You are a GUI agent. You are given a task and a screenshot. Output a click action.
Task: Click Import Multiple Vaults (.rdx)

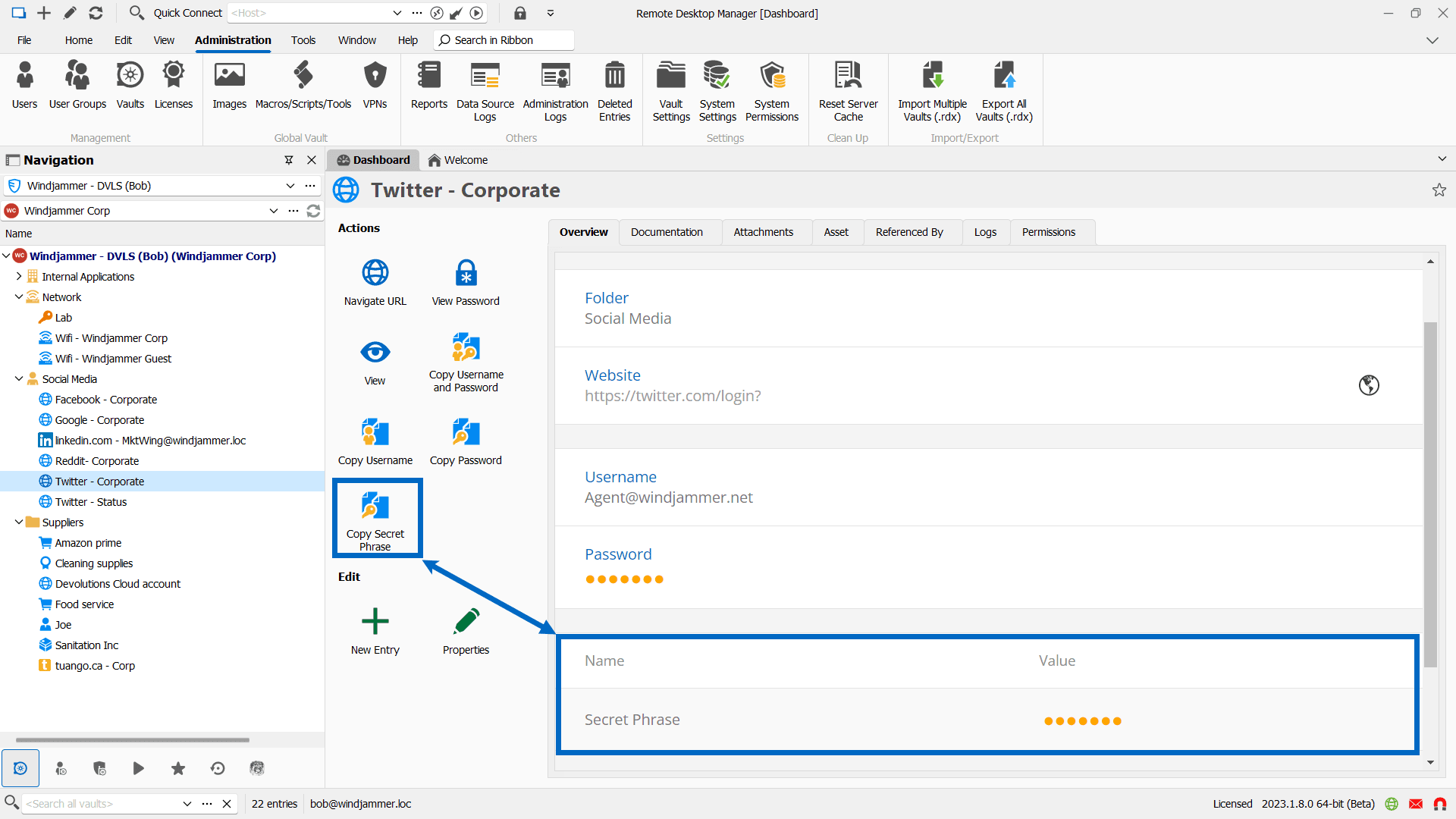[x=932, y=91]
